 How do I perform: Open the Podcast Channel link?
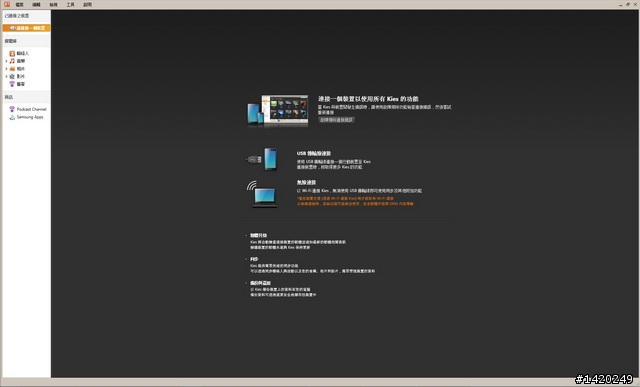point(31,109)
